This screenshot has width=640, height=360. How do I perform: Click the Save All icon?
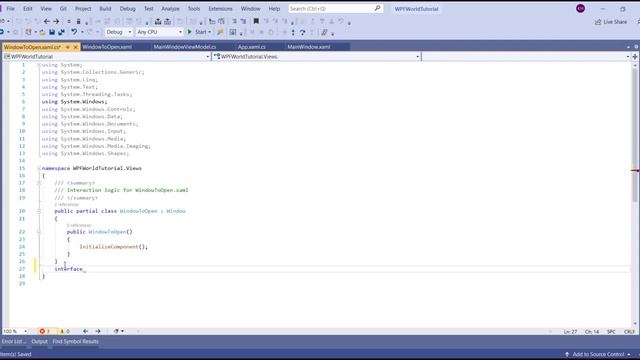click(x=61, y=32)
